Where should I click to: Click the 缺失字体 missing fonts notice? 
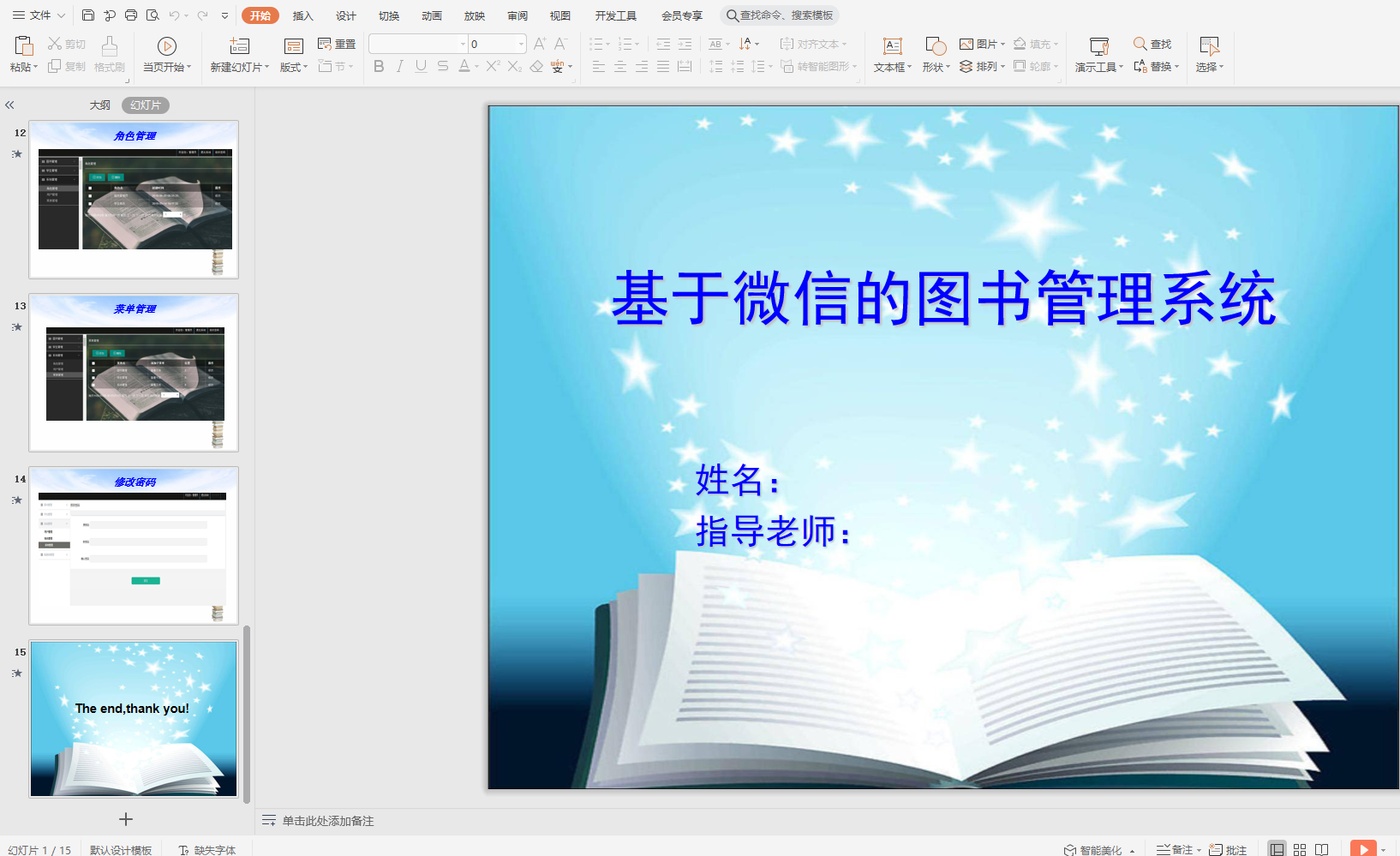[207, 849]
